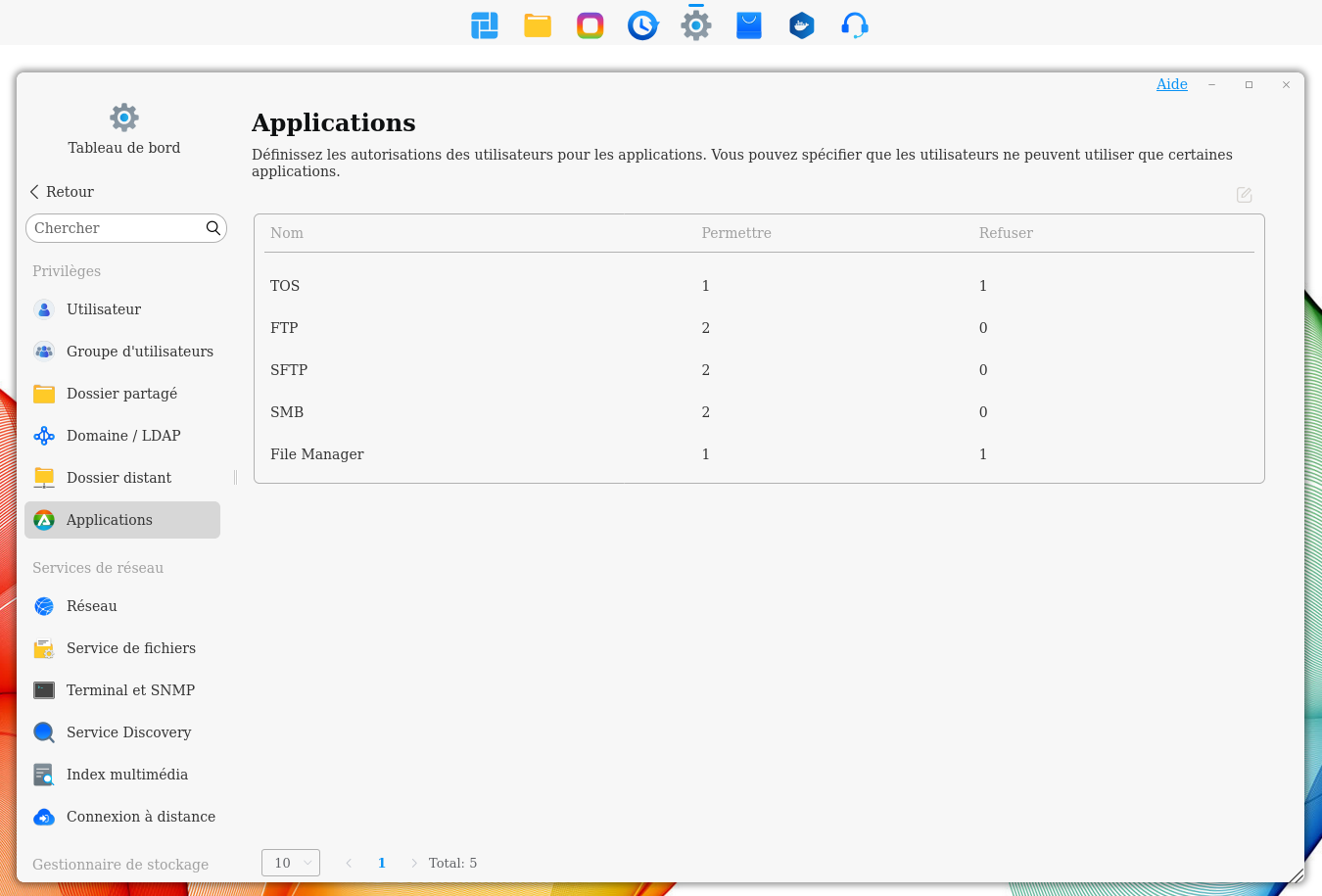1322x896 pixels.
Task: Select Utilisateur in the sidebar
Action: click(x=104, y=309)
